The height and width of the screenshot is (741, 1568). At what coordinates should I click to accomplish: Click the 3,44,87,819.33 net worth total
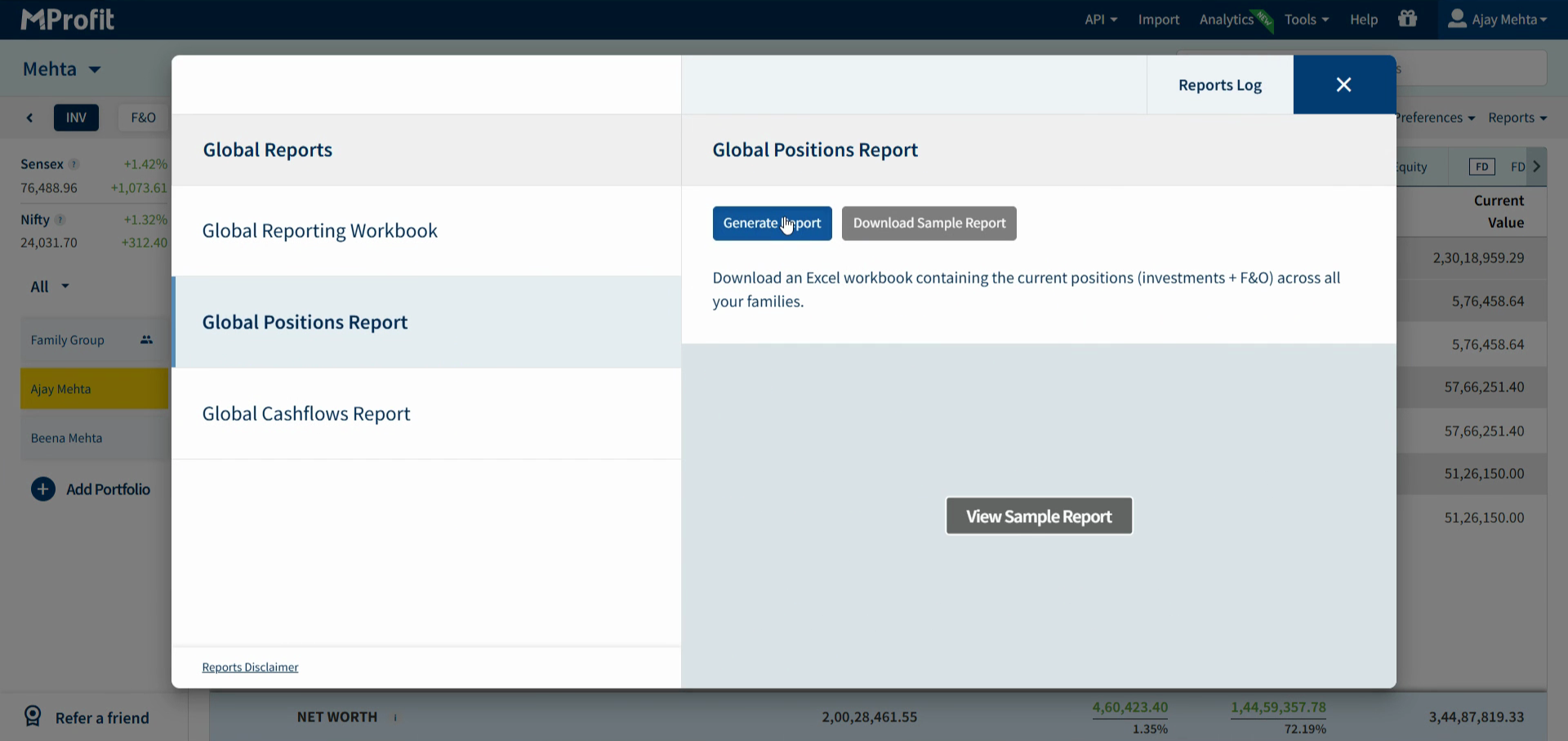click(1477, 717)
